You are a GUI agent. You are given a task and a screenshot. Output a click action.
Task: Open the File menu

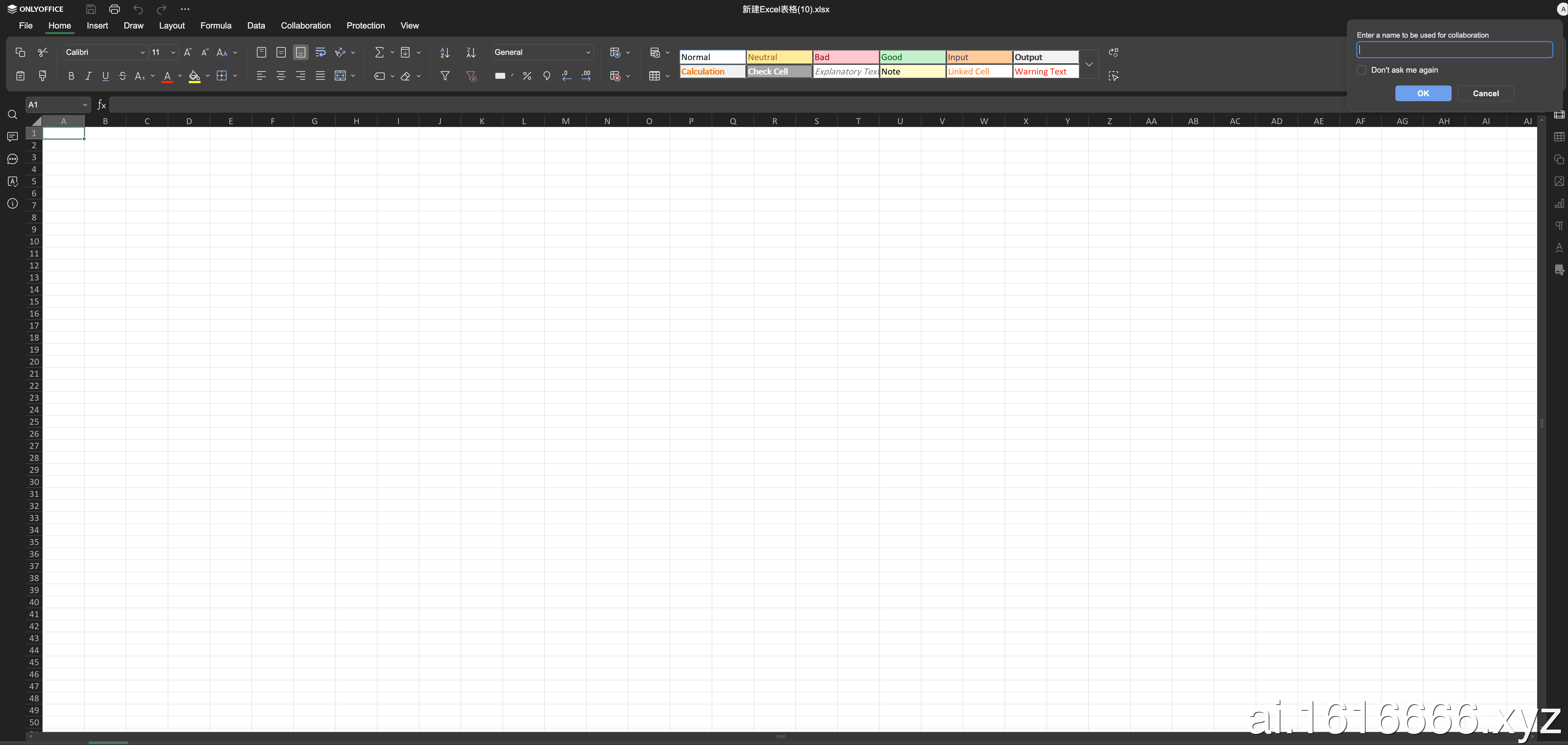(26, 26)
